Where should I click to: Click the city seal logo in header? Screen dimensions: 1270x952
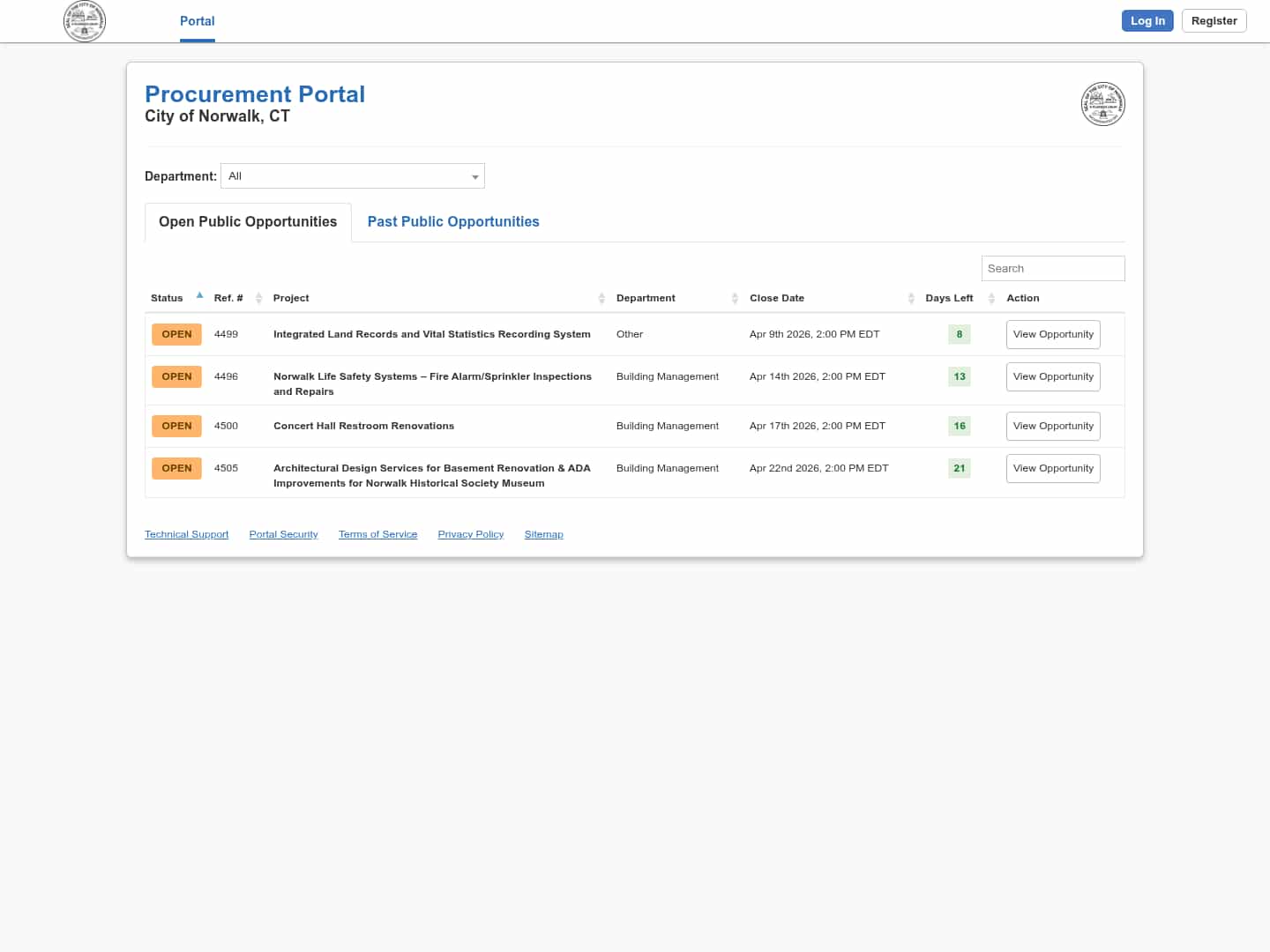click(x=85, y=21)
